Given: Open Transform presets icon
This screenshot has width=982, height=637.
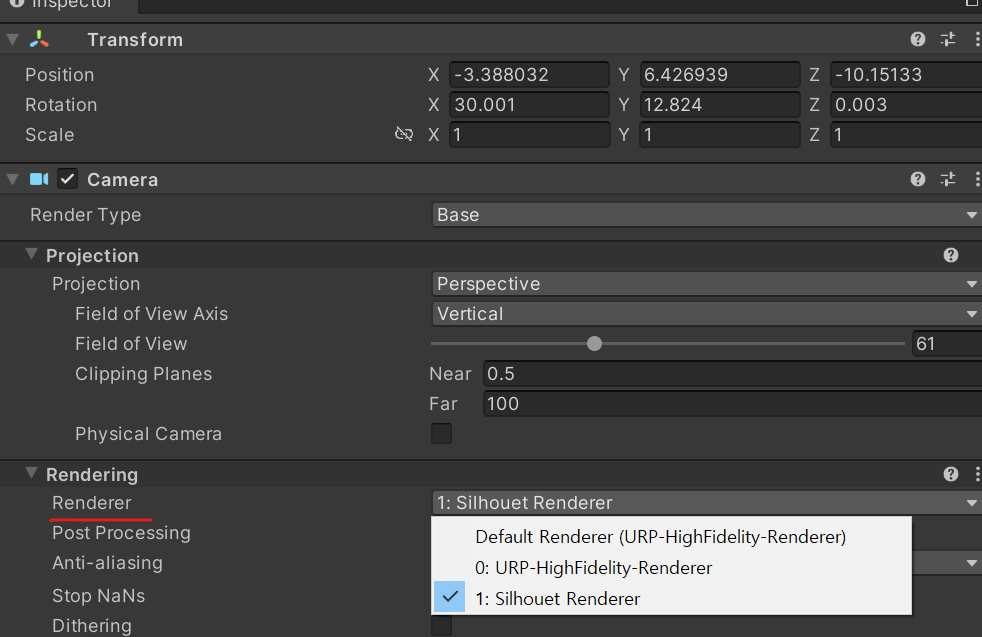Looking at the screenshot, I should point(948,39).
